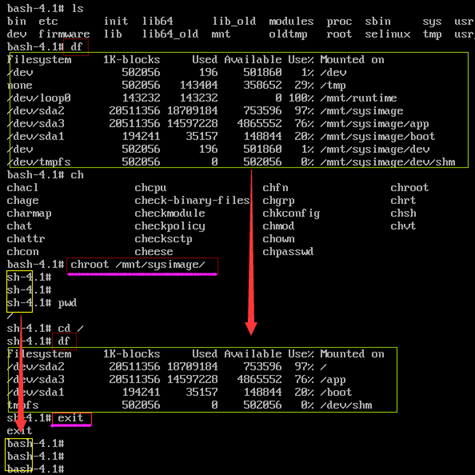
Task: Click 'ls' command on first line
Action: pyautogui.click(x=77, y=8)
